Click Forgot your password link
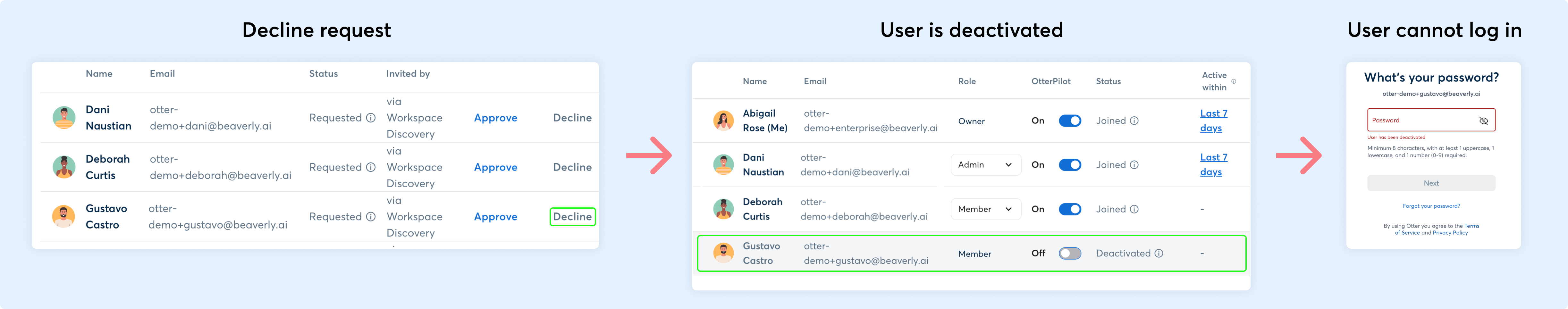Screen dimensions: 1568x309 [x=1431, y=206]
